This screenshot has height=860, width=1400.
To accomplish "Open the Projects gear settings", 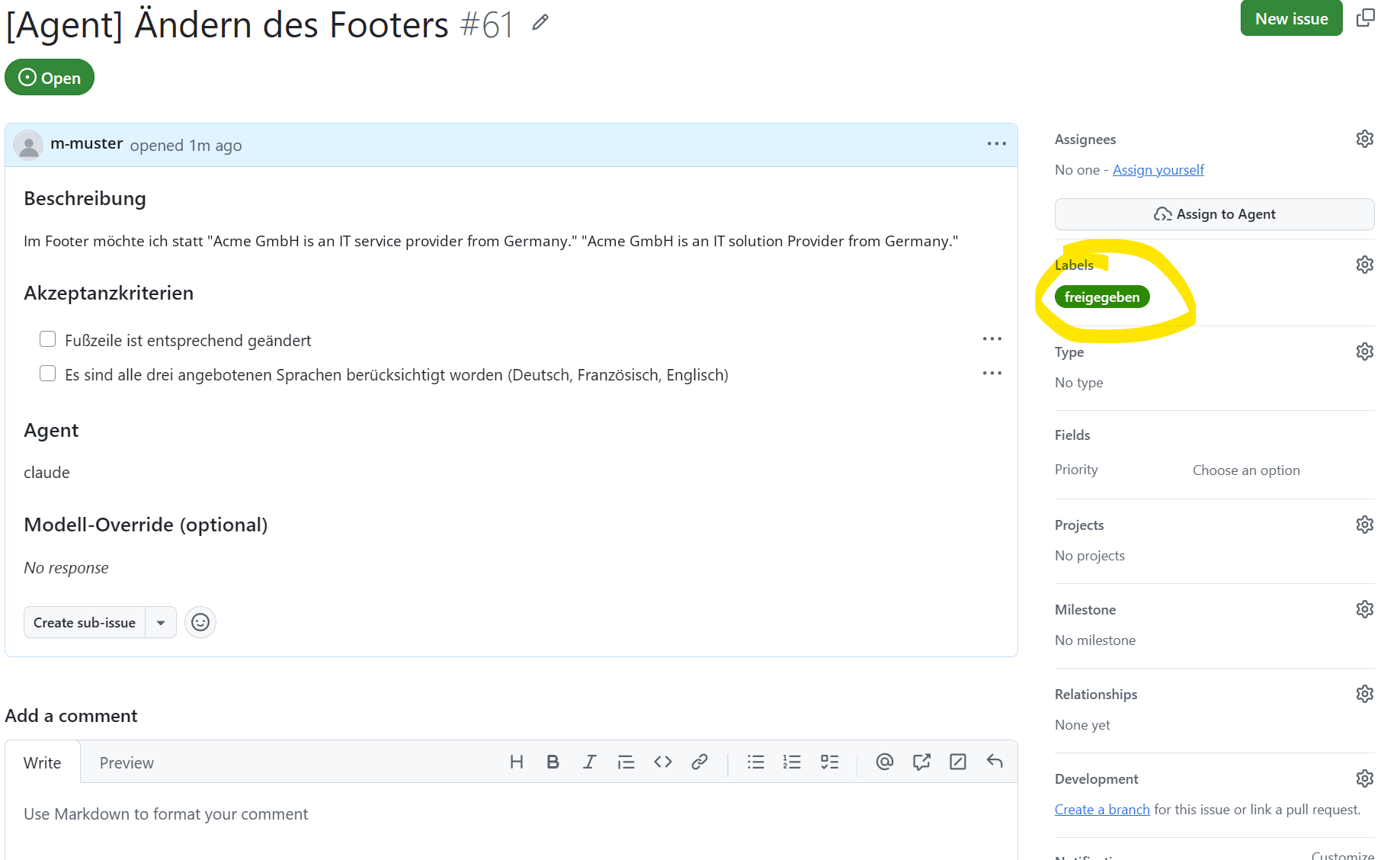I will tap(1365, 525).
